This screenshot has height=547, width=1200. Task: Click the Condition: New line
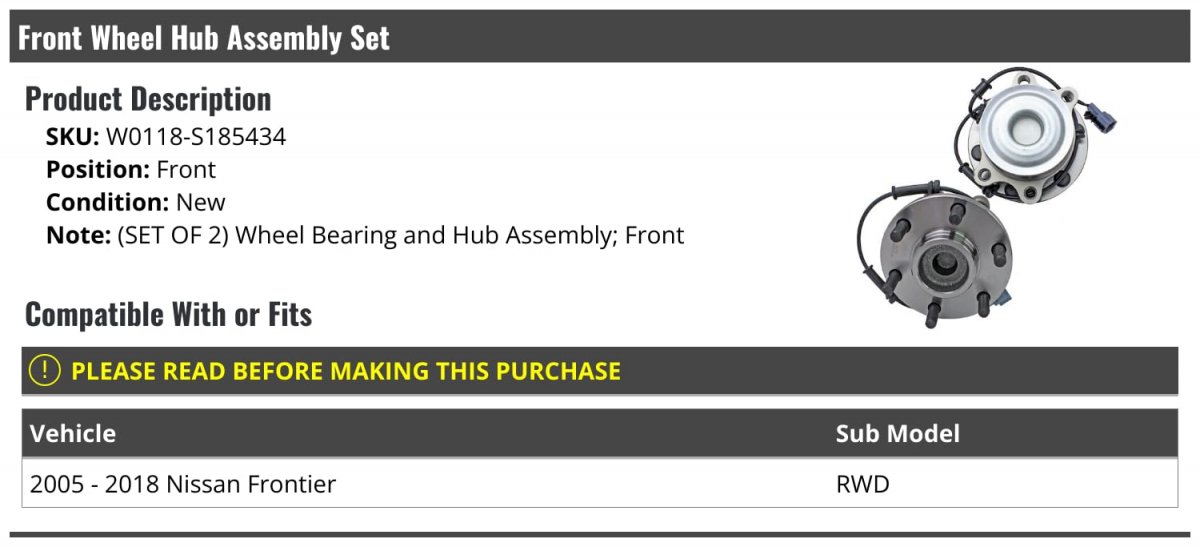click(x=136, y=202)
